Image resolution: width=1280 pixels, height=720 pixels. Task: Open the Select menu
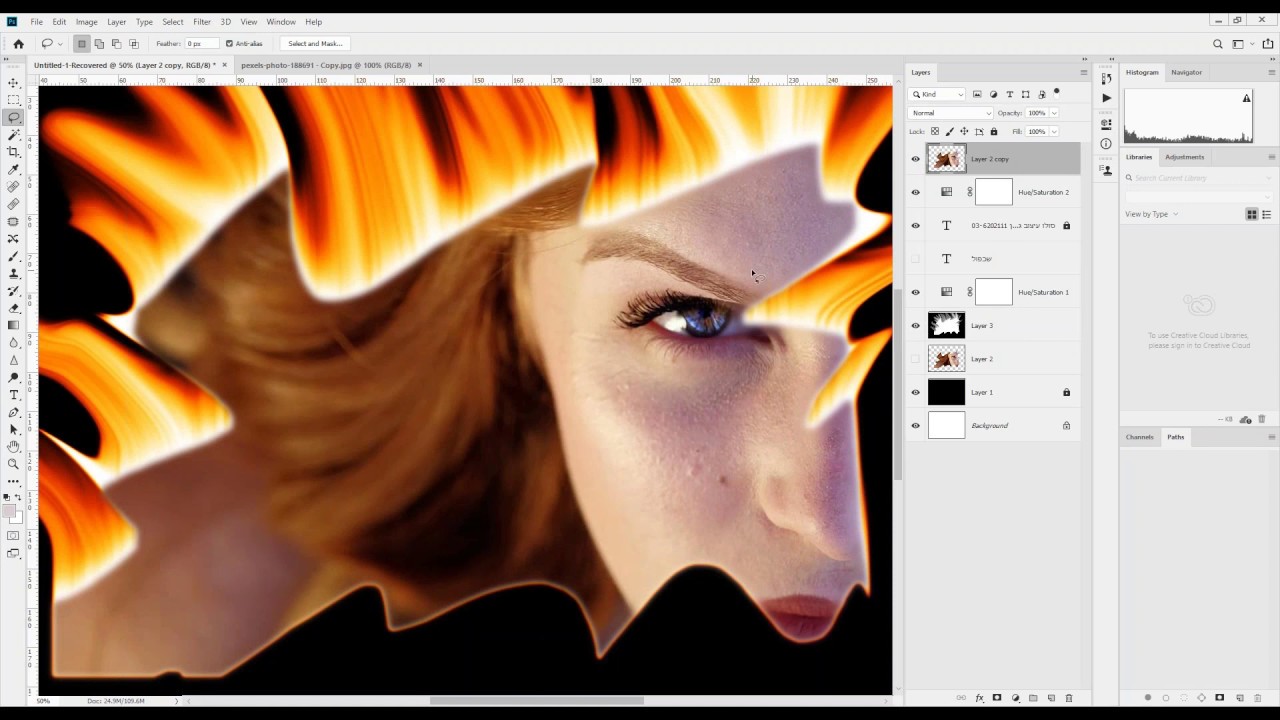click(x=173, y=21)
